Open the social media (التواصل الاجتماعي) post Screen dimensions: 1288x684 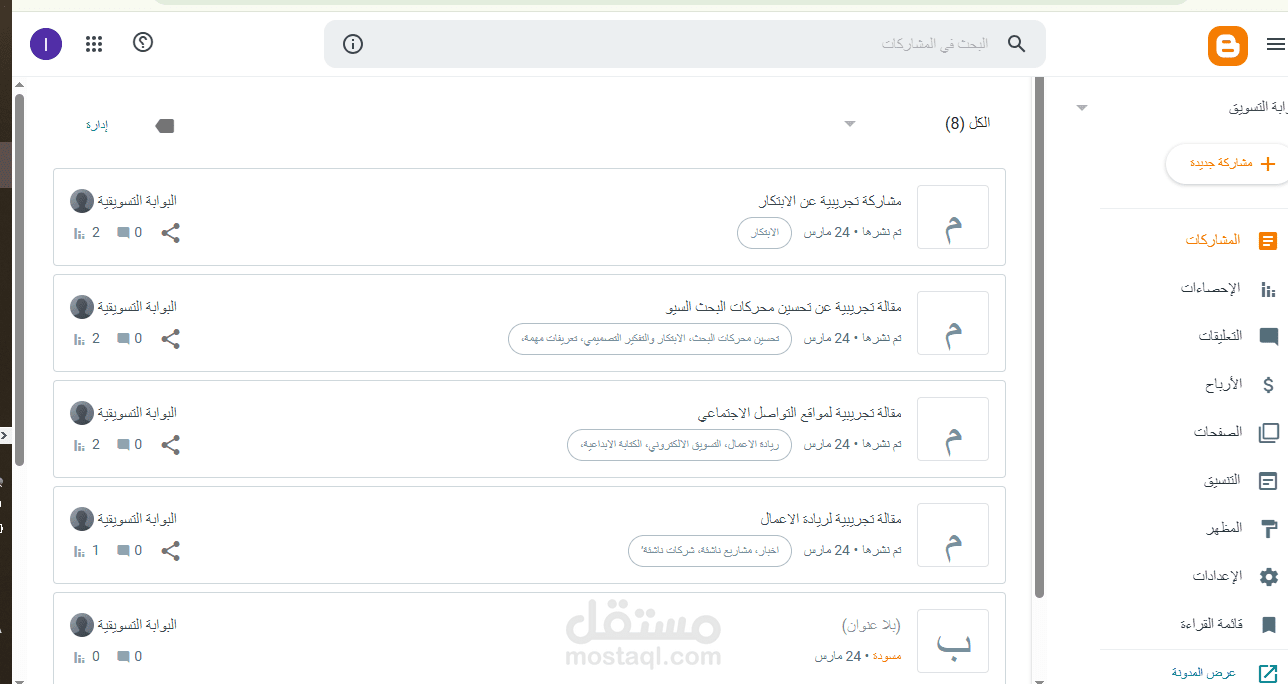pyautogui.click(x=800, y=413)
